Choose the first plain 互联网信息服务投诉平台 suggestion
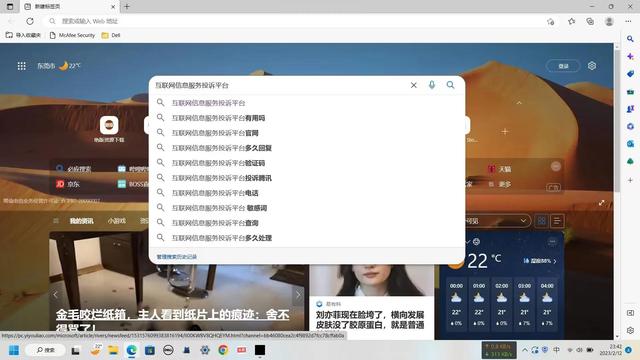The image size is (640, 360). (x=307, y=103)
